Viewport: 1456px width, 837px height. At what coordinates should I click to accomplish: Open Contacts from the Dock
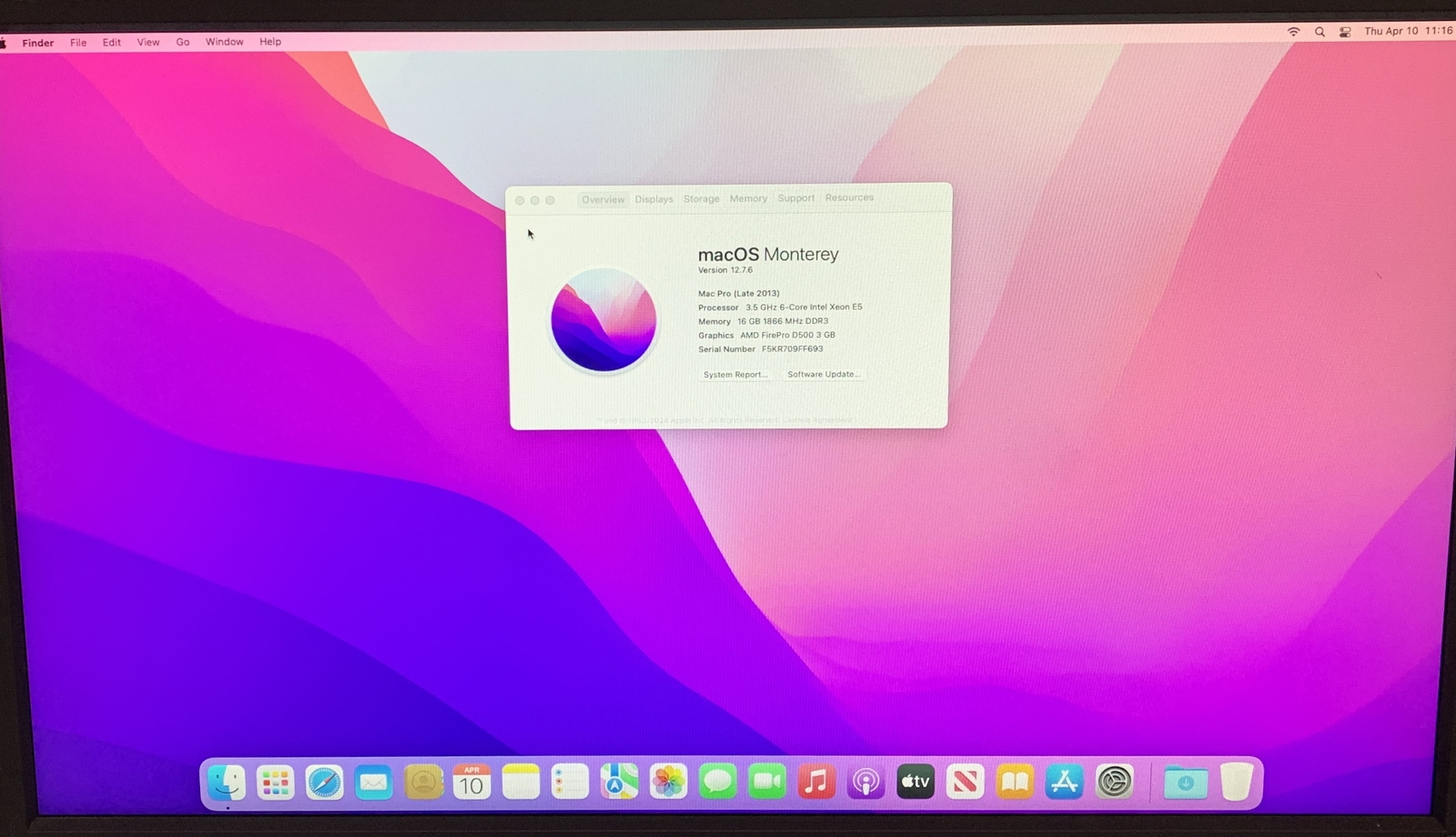(x=423, y=782)
